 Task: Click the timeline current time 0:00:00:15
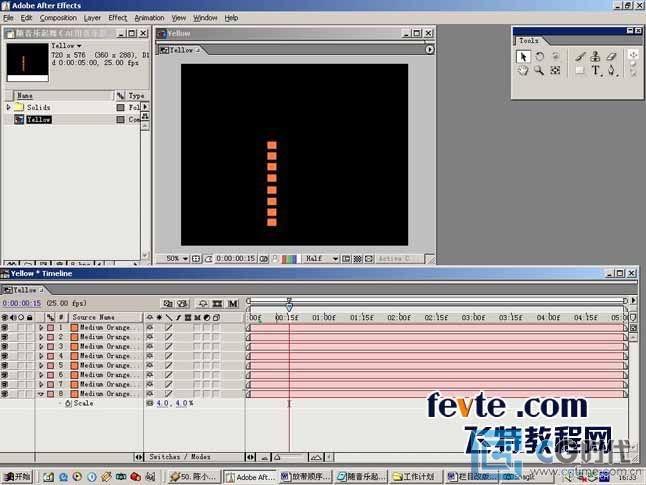[22, 303]
